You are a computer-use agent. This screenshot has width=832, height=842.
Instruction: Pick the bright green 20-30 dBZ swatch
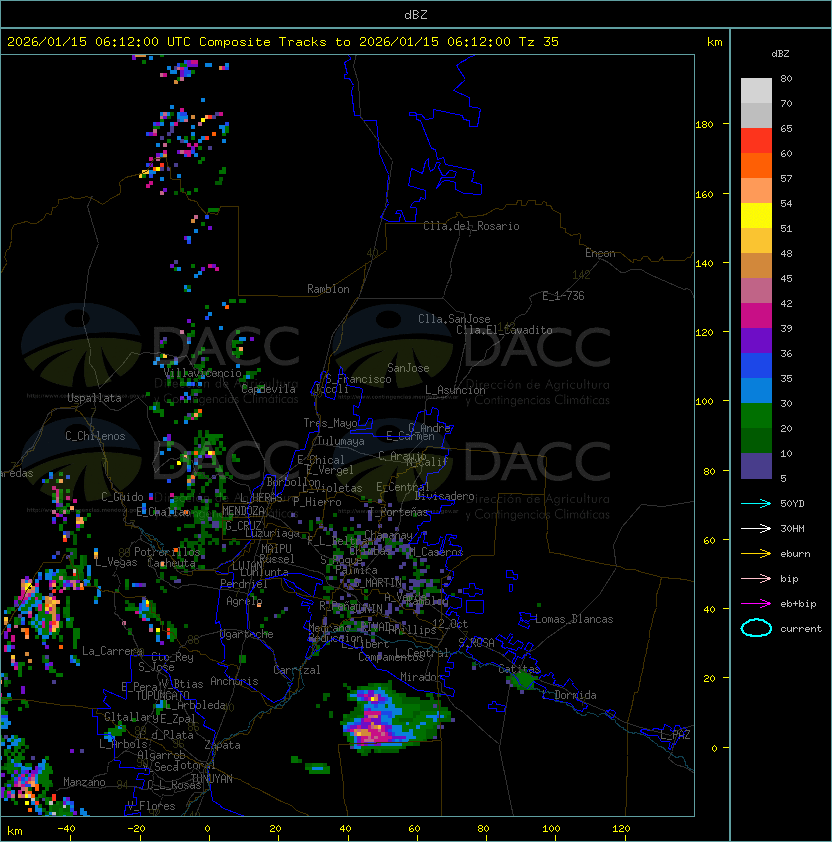pos(756,416)
